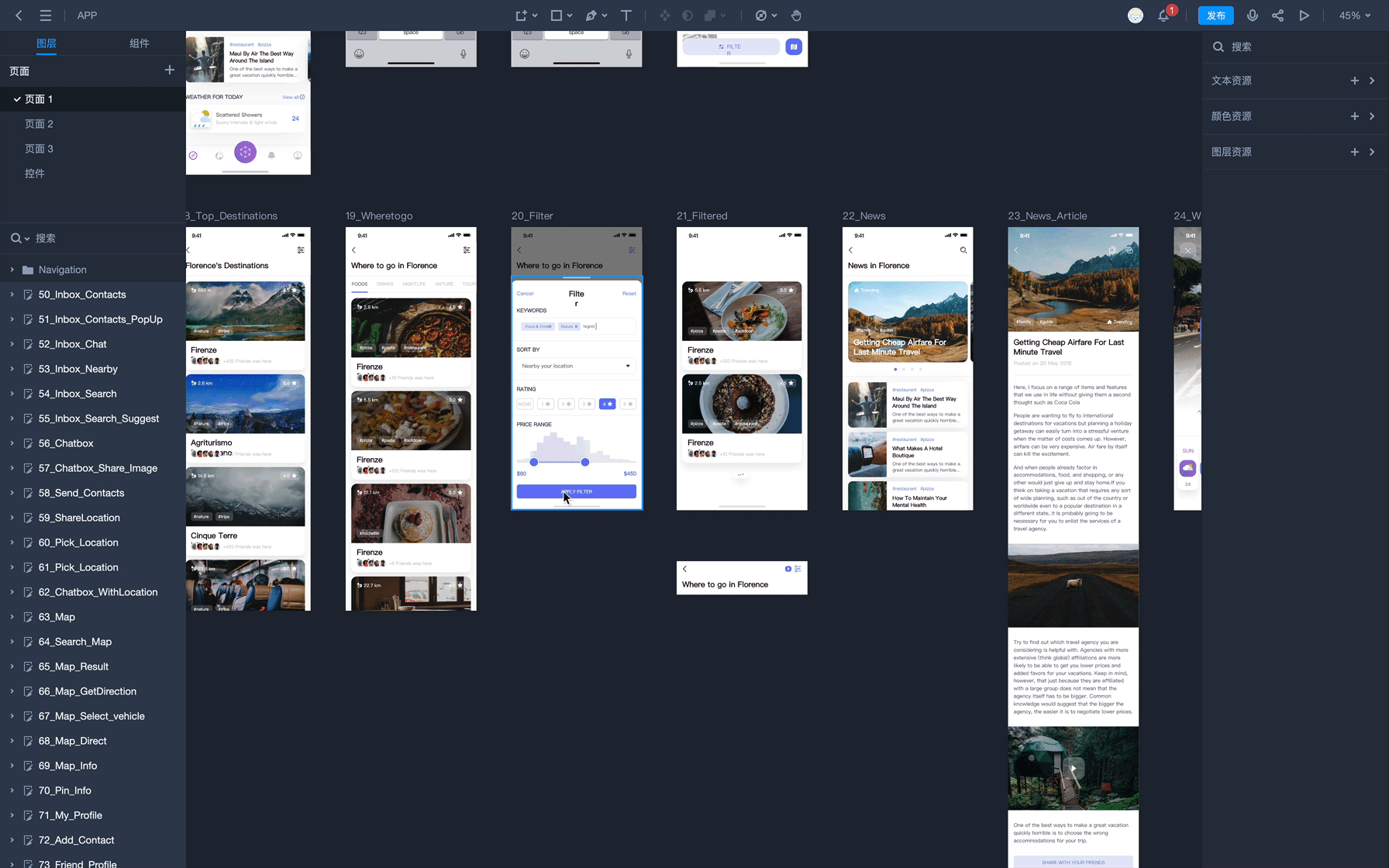Image resolution: width=1389 pixels, height=868 pixels.
Task: Click the blue 发布 publish button
Action: pyautogui.click(x=1216, y=15)
